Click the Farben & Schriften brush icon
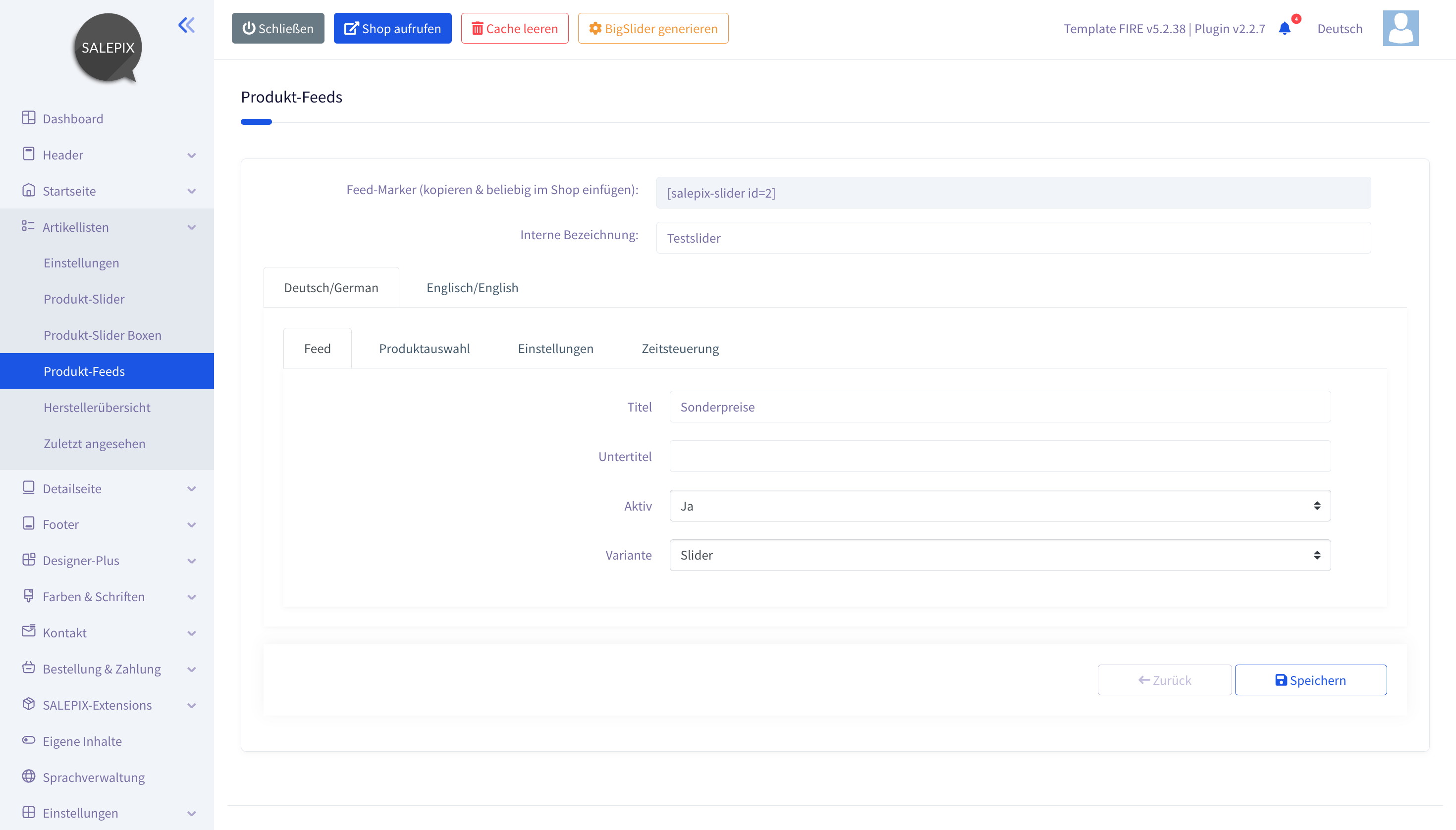The image size is (1456, 830). pyautogui.click(x=29, y=596)
